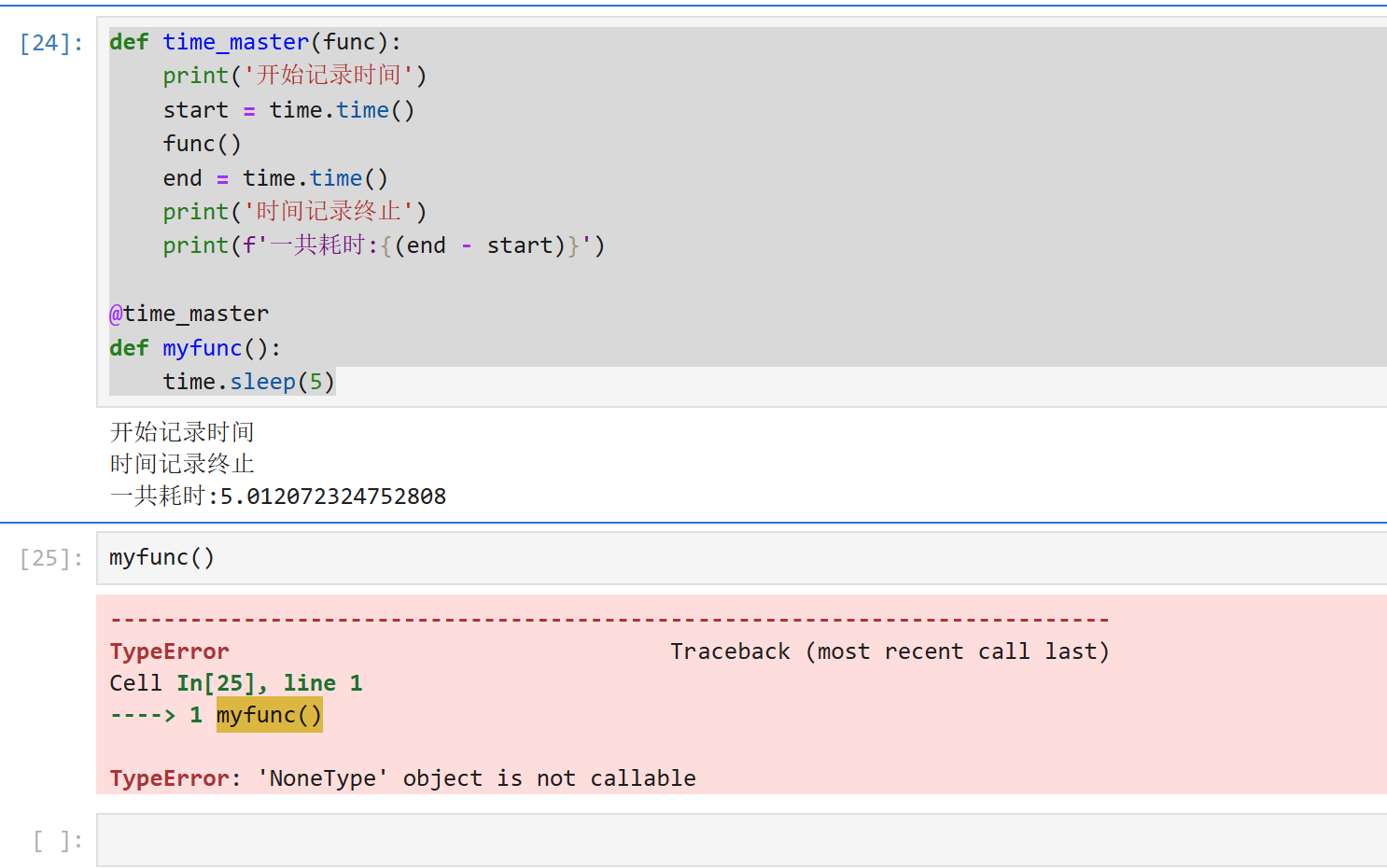Click output line '开始记录时间'

pos(182,432)
